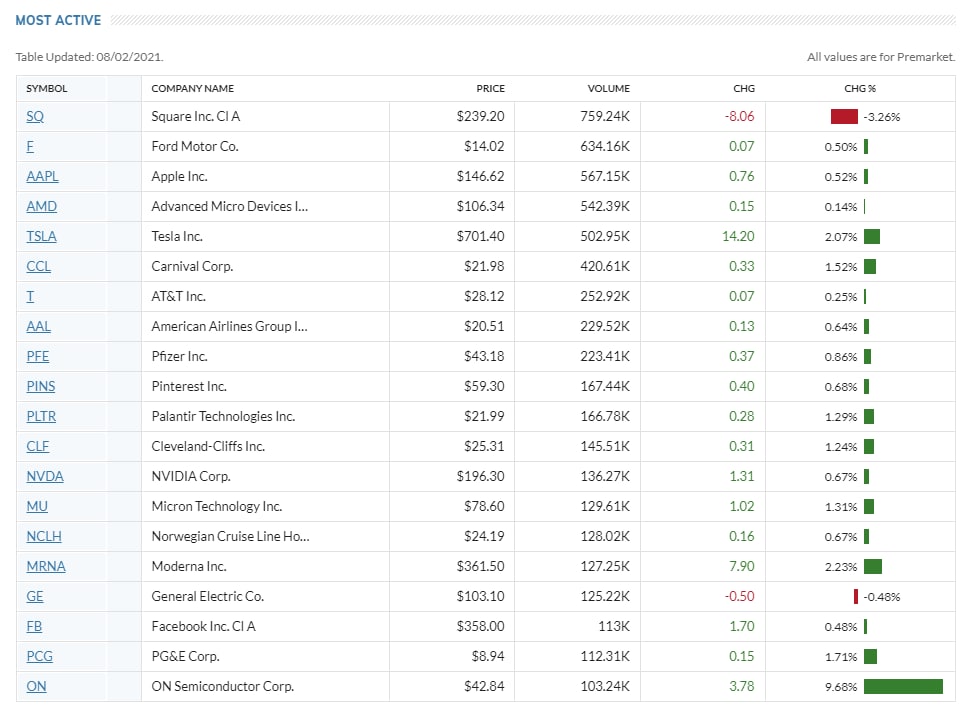The width and height of the screenshot is (968, 711).
Task: Open the NCLH ticker link
Action: coord(44,536)
